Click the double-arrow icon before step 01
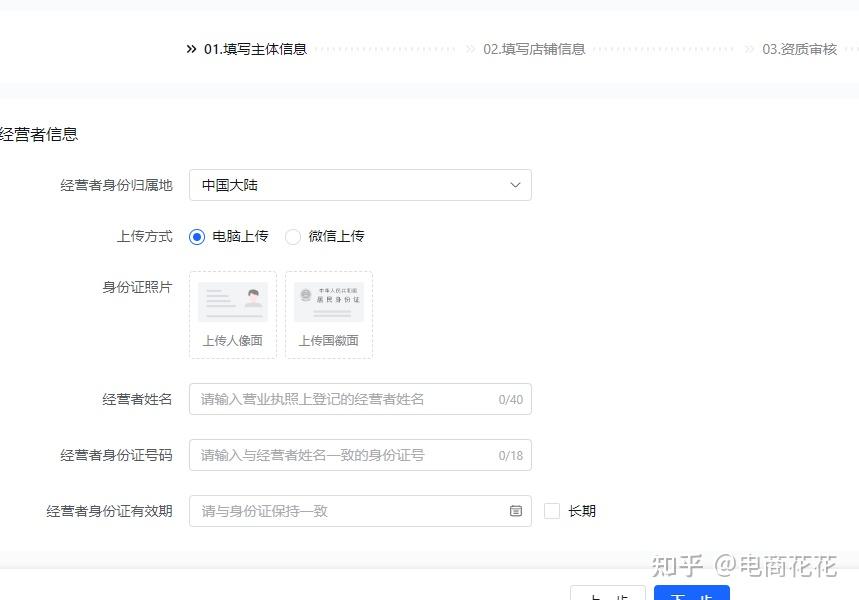 tap(191, 49)
